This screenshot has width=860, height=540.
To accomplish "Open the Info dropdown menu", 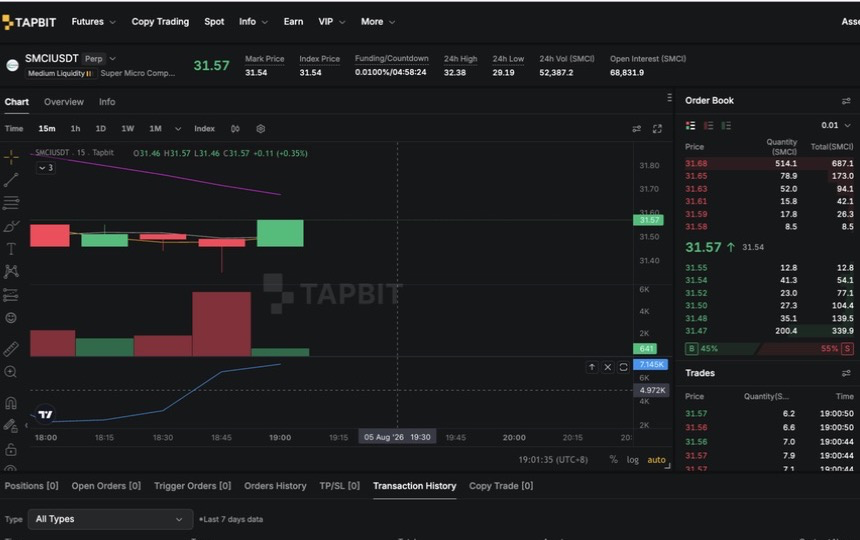I will pyautogui.click(x=253, y=22).
